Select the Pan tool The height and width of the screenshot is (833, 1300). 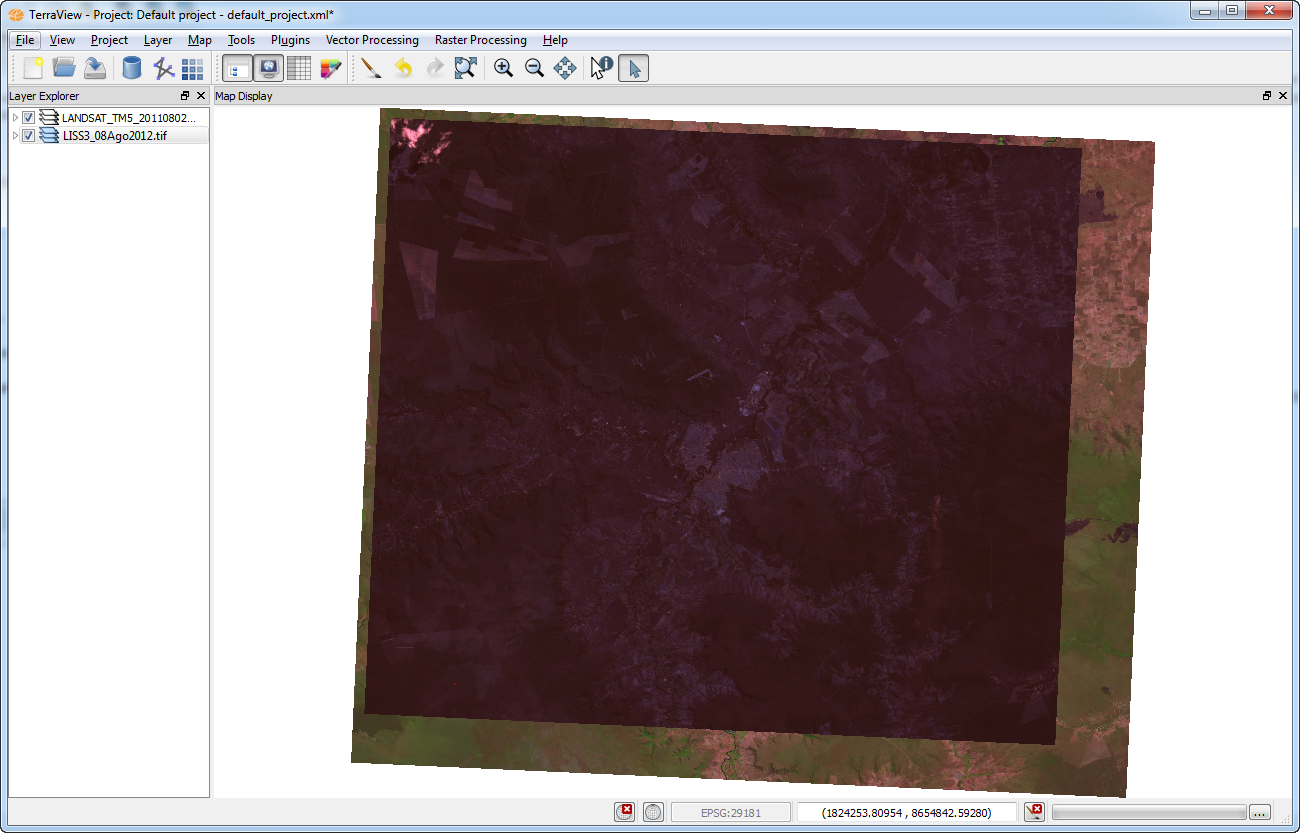[x=565, y=68]
